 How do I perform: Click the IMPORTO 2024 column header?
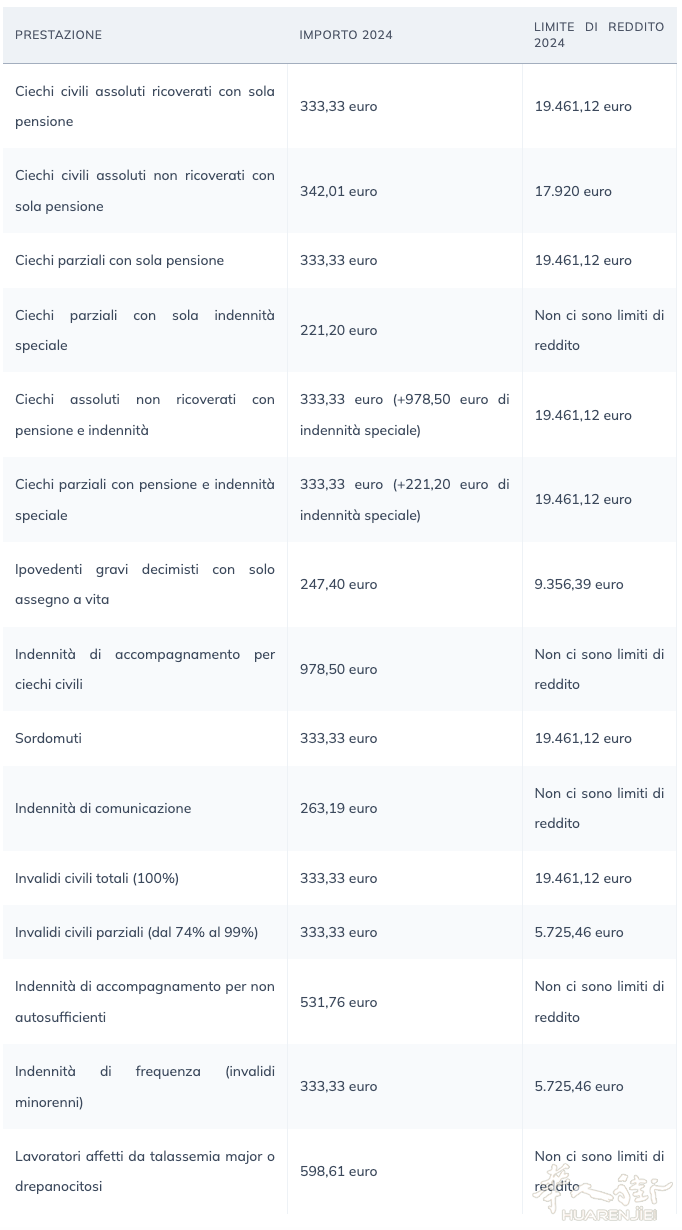coord(346,35)
